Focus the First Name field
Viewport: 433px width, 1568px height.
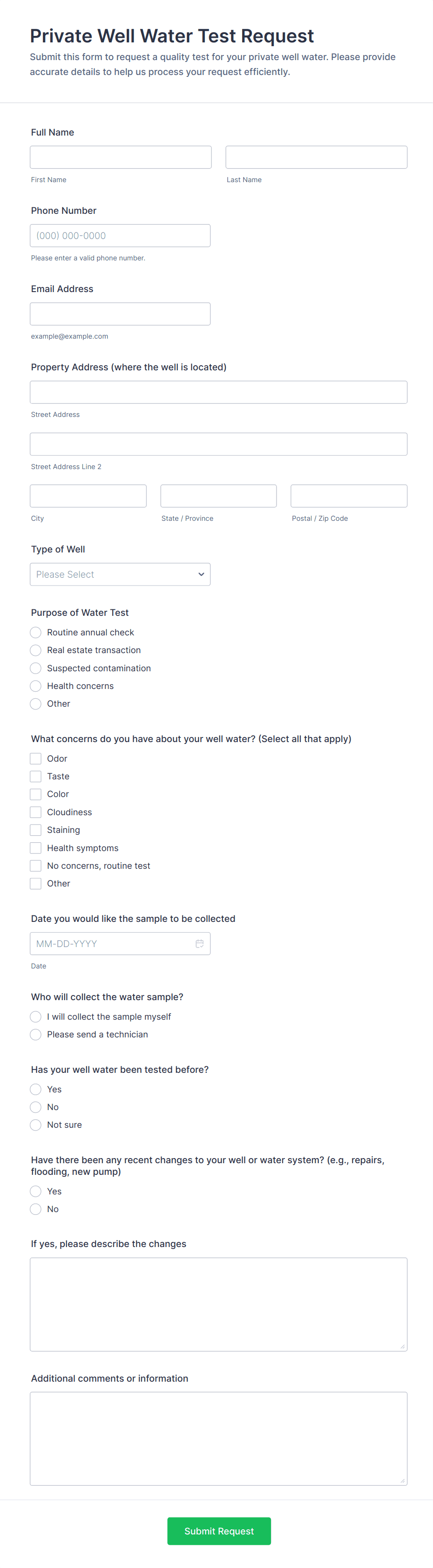point(121,157)
